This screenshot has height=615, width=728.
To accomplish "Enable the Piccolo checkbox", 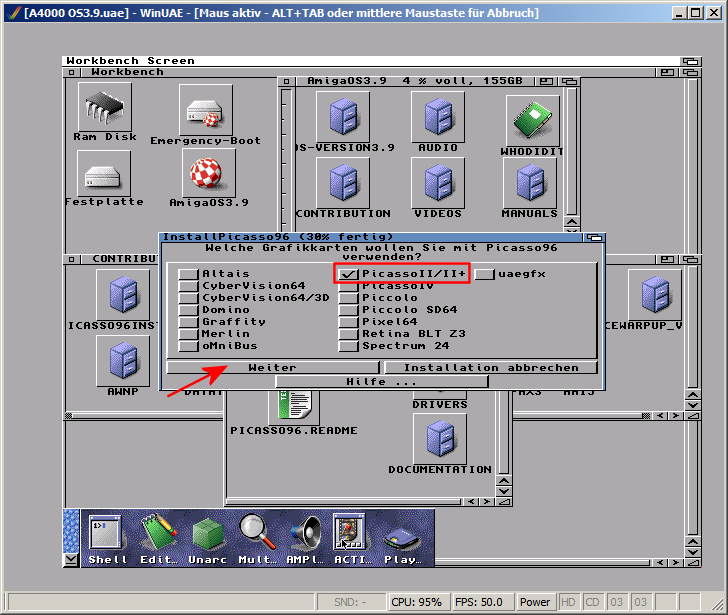I will 348,298.
